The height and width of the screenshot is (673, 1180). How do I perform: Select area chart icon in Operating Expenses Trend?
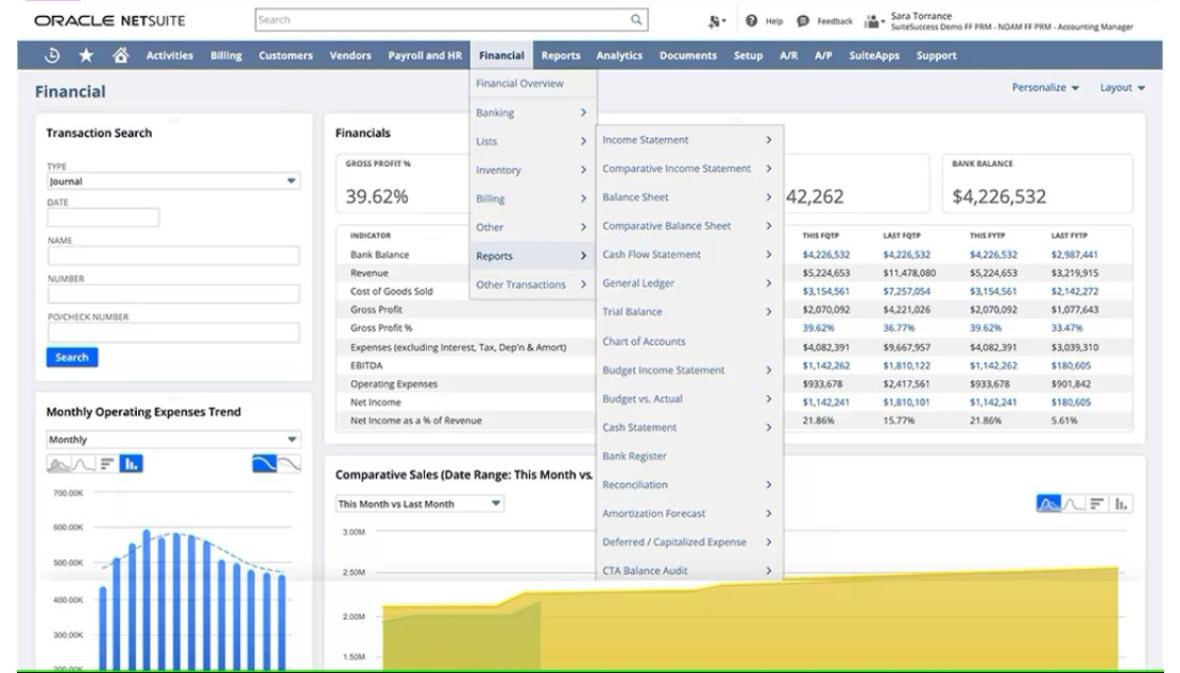(x=58, y=464)
